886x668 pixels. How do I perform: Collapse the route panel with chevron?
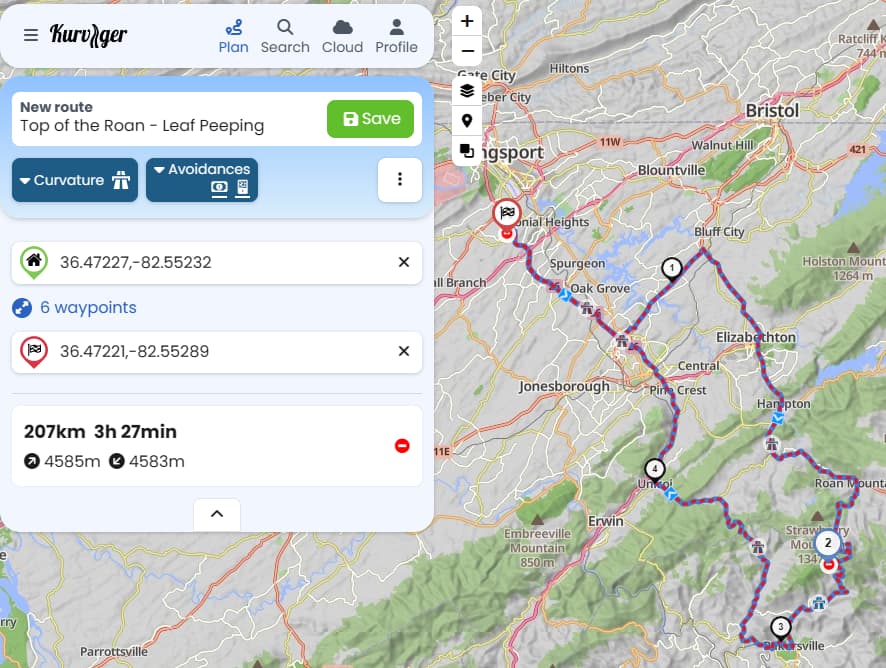click(217, 514)
